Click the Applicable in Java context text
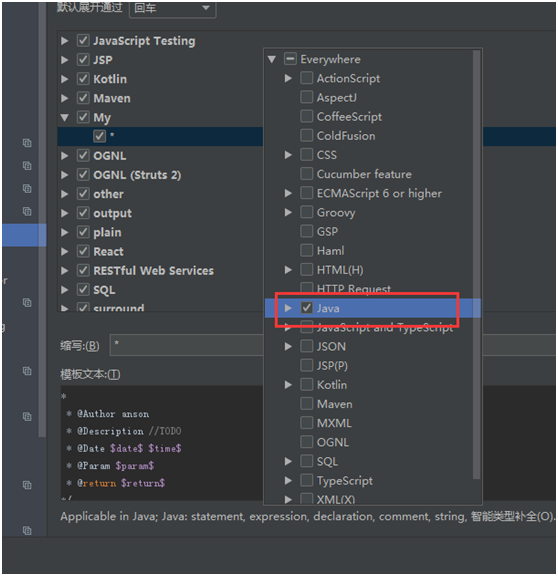Image resolution: width=558 pixels, height=576 pixels. point(307,516)
